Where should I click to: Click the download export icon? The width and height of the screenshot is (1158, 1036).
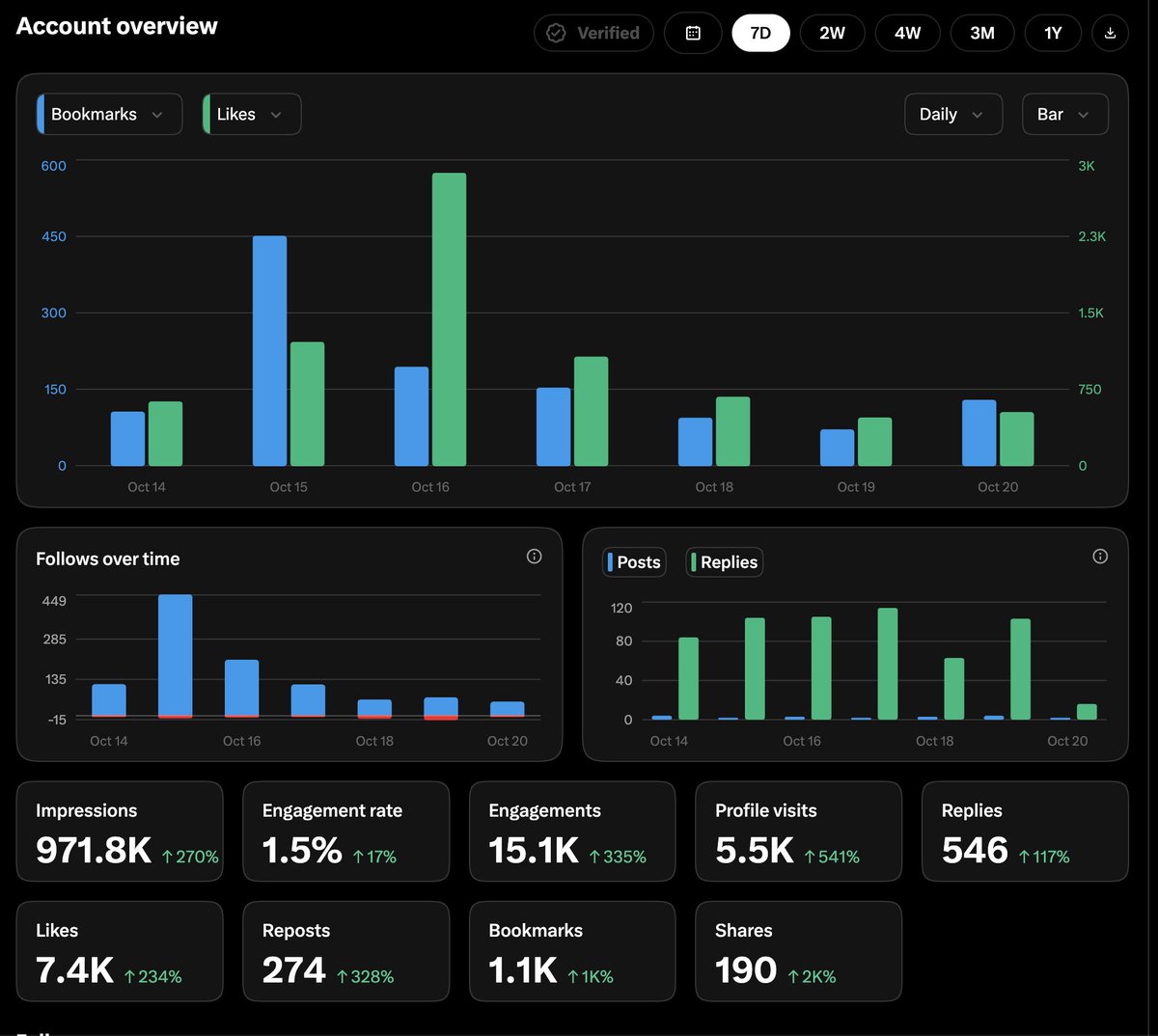1110,33
